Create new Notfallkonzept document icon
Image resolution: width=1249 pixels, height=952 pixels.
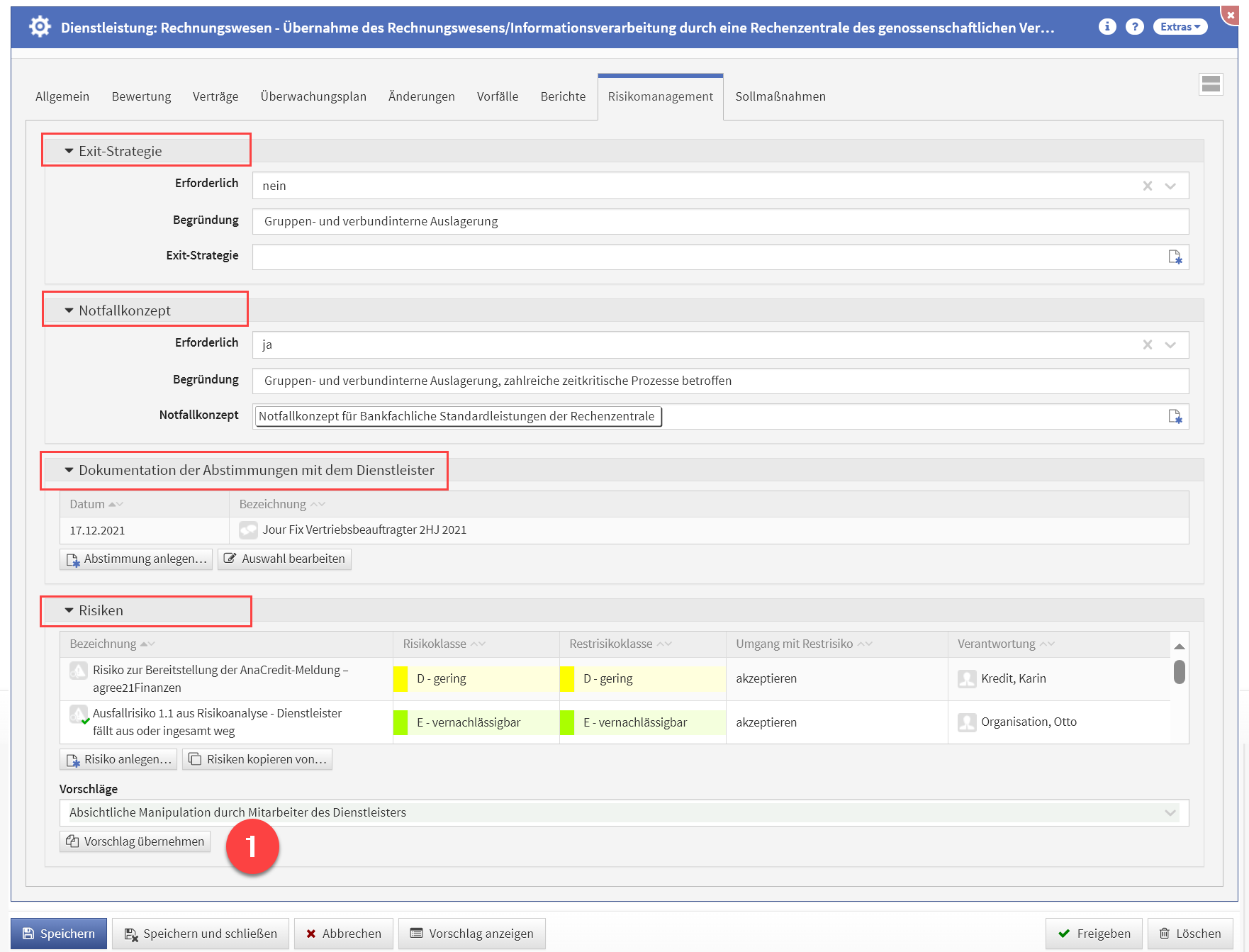(x=1175, y=416)
